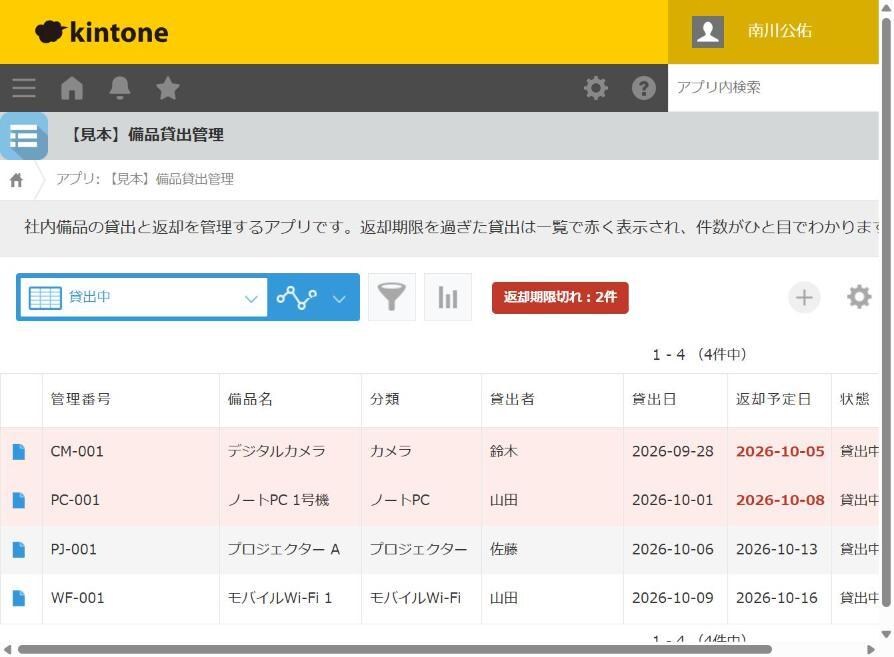Click the overdue date 2026-10-05
The height and width of the screenshot is (657, 894).
coord(780,452)
